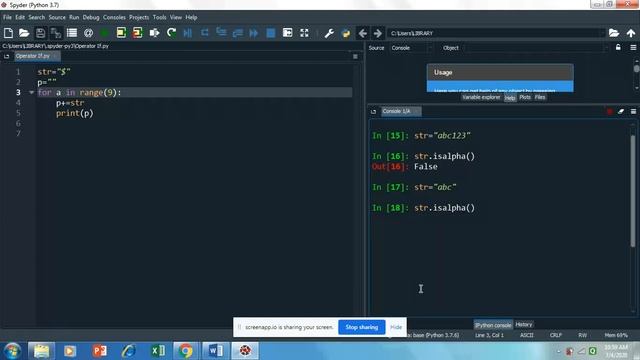
Task: Start debugging the file icon
Action: [188, 33]
